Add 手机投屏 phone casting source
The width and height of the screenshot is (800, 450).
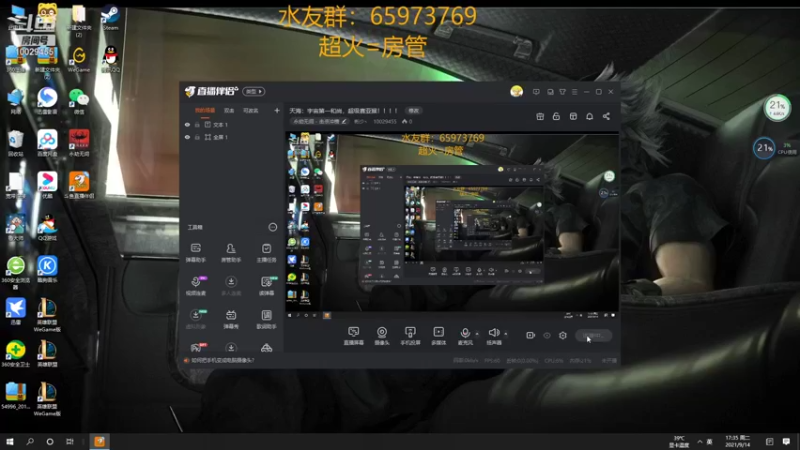pos(410,336)
